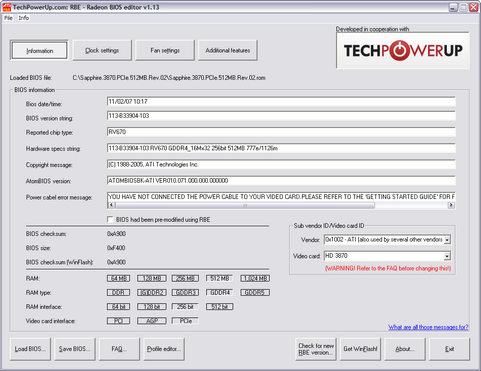The width and height of the screenshot is (481, 371).
Task: Click the Save BIOS button
Action: (75, 349)
